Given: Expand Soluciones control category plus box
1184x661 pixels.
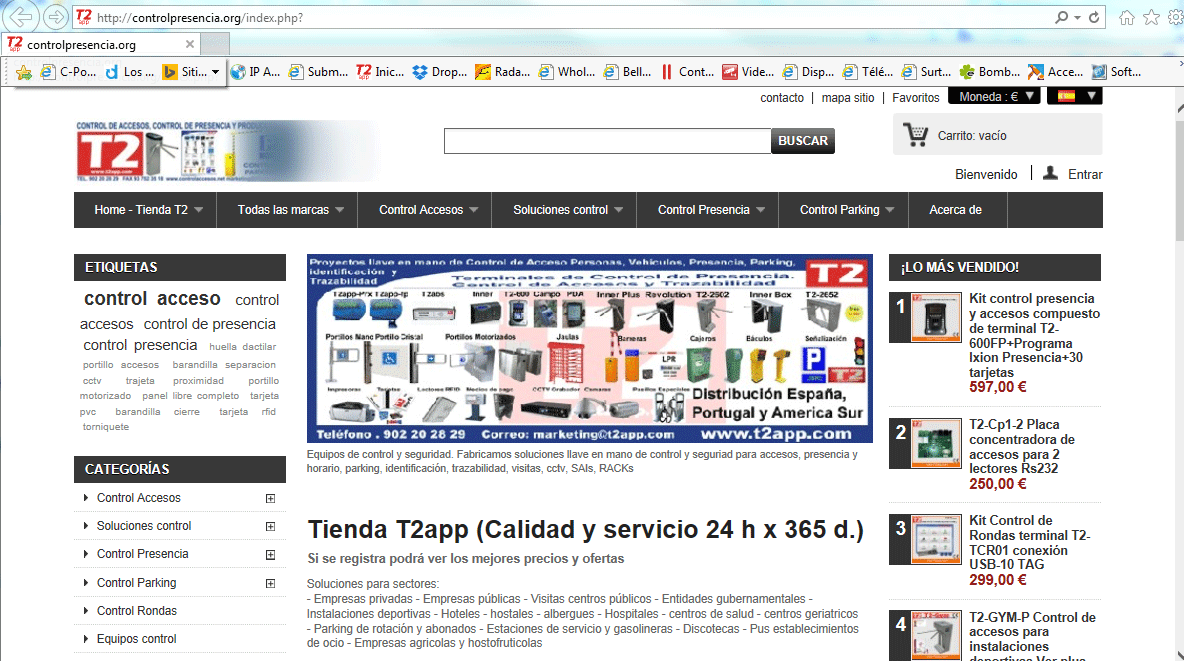Looking at the screenshot, I should (270, 527).
